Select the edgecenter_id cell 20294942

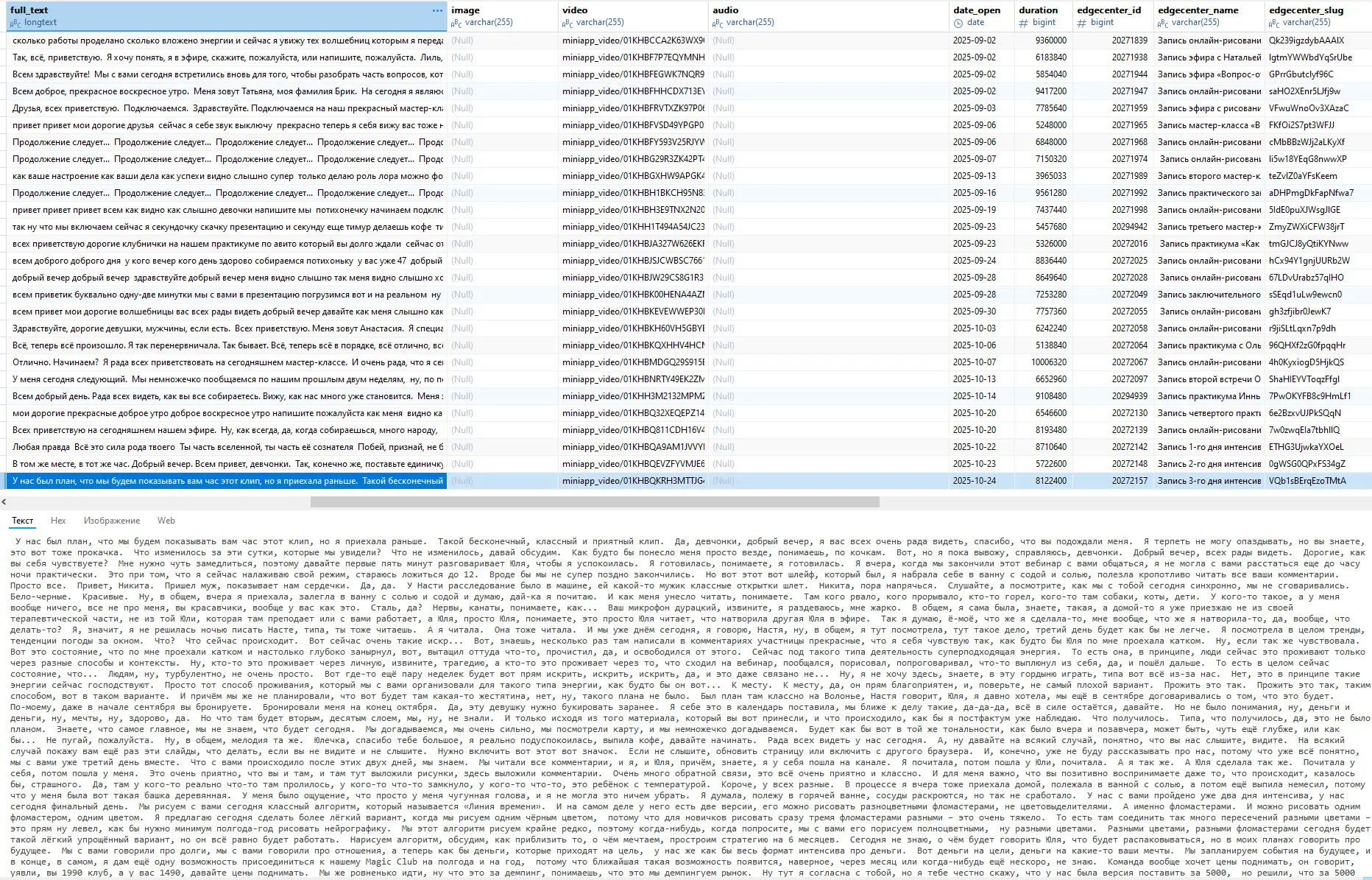pos(1111,227)
